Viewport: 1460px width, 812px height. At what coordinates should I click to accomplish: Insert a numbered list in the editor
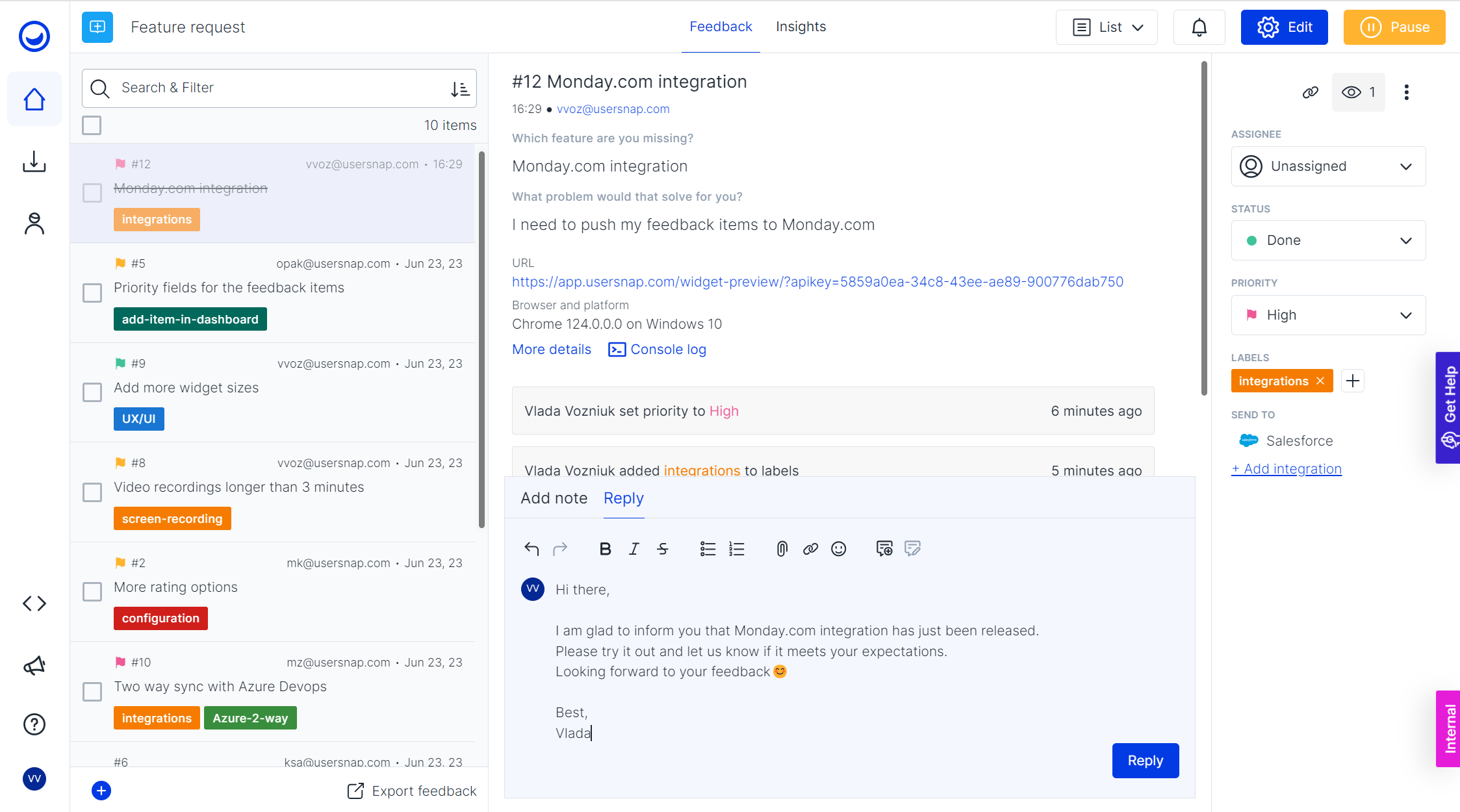click(x=737, y=549)
